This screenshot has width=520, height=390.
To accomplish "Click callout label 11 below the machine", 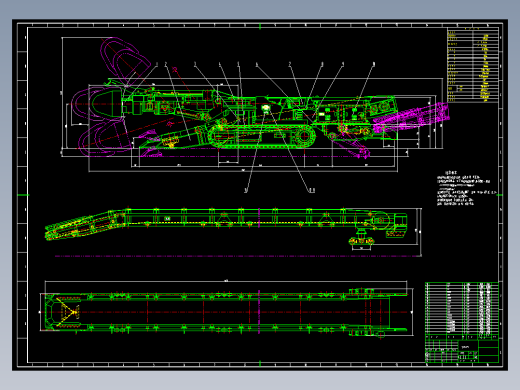I will point(312,190).
